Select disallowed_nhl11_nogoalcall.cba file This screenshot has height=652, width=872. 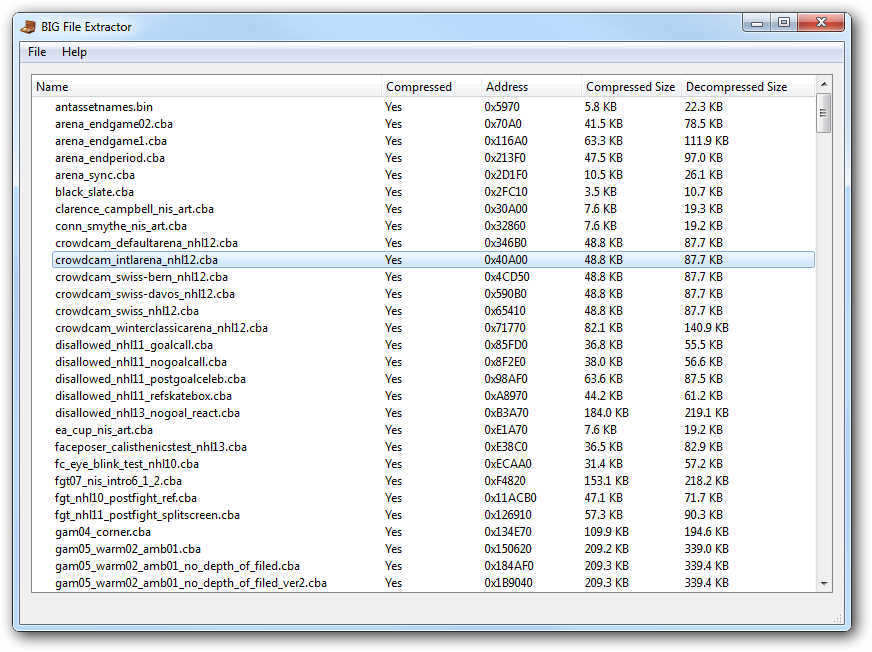(x=141, y=362)
